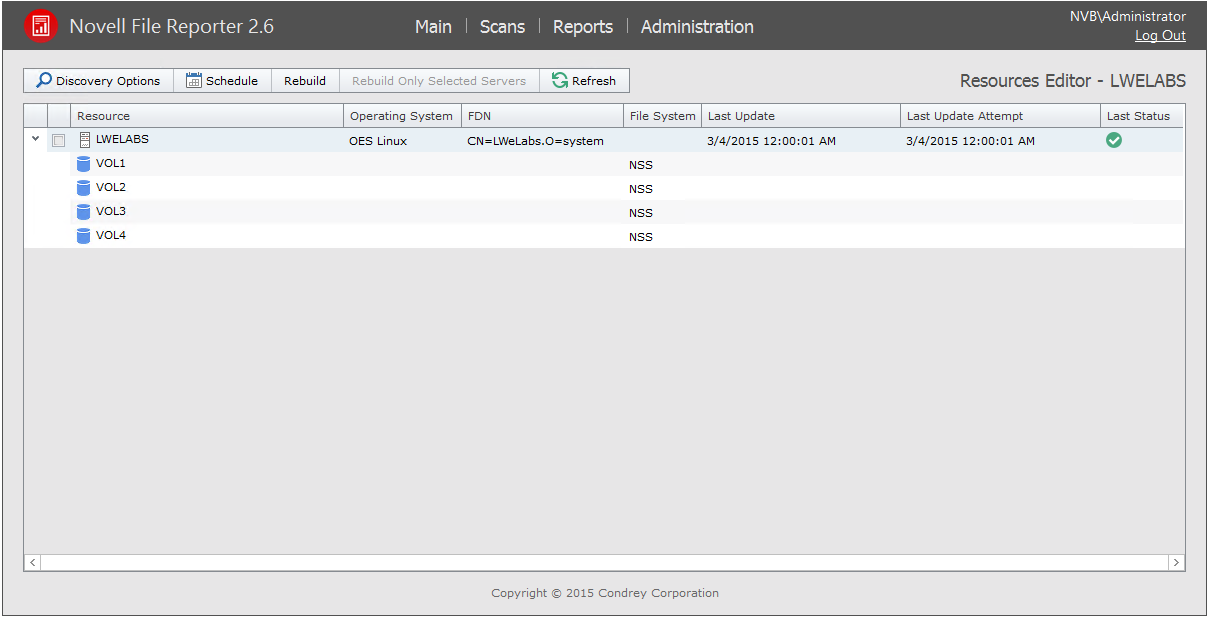Click the green Last Status checkmark
This screenshot has width=1210, height=618.
tap(1114, 140)
